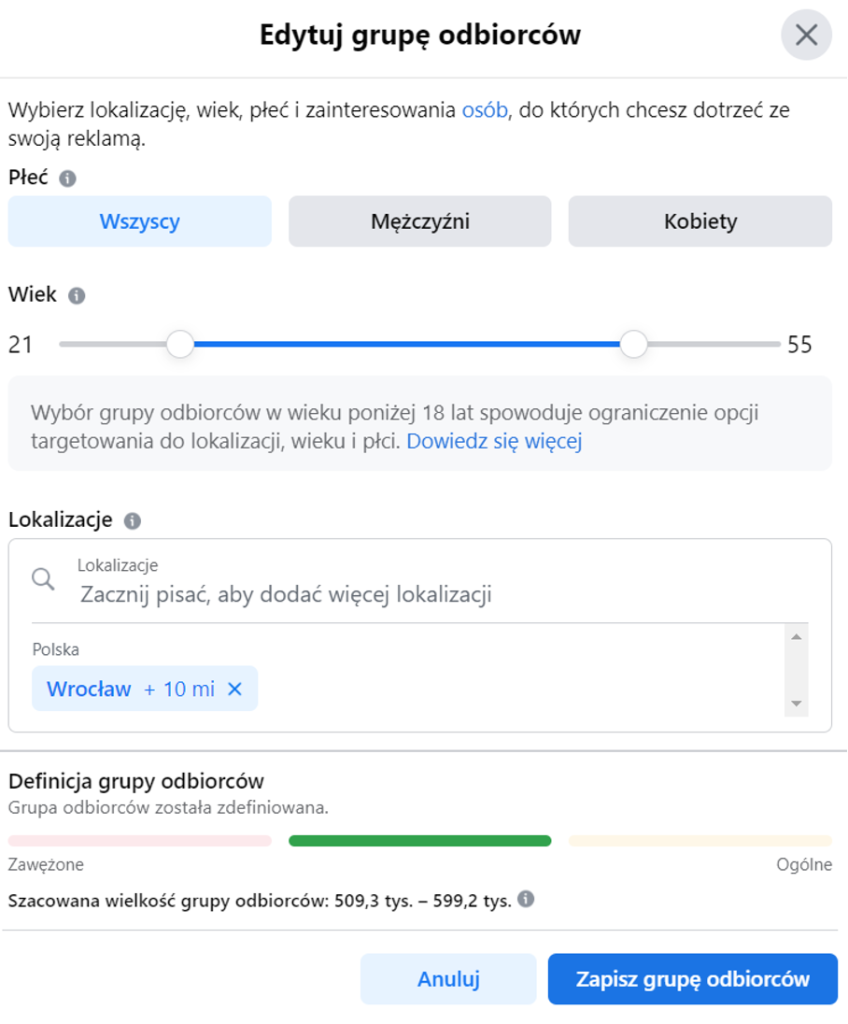Close the Edytuj grupę odbiorców dialog
848x1024 pixels.
click(x=806, y=35)
